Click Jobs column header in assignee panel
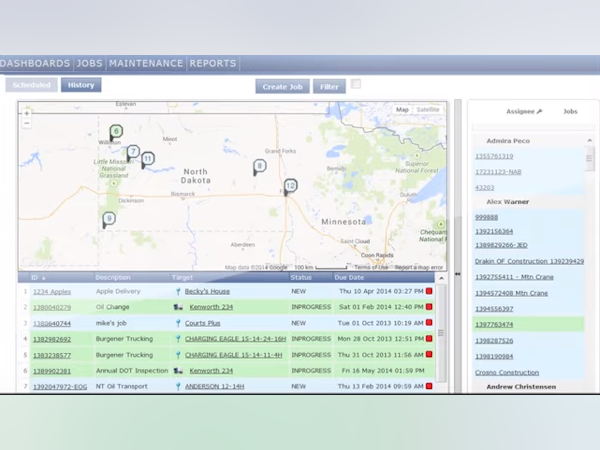This screenshot has height=450, width=600. pyautogui.click(x=570, y=111)
